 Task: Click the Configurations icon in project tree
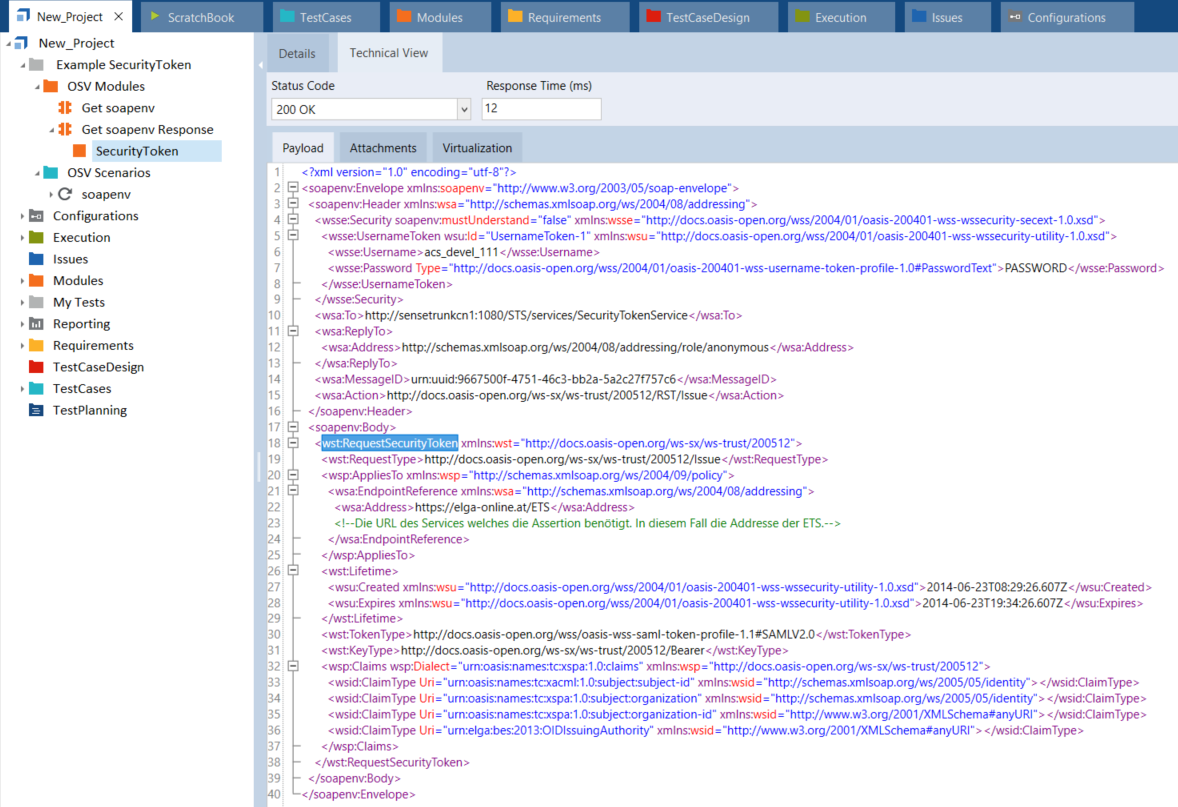[36, 216]
